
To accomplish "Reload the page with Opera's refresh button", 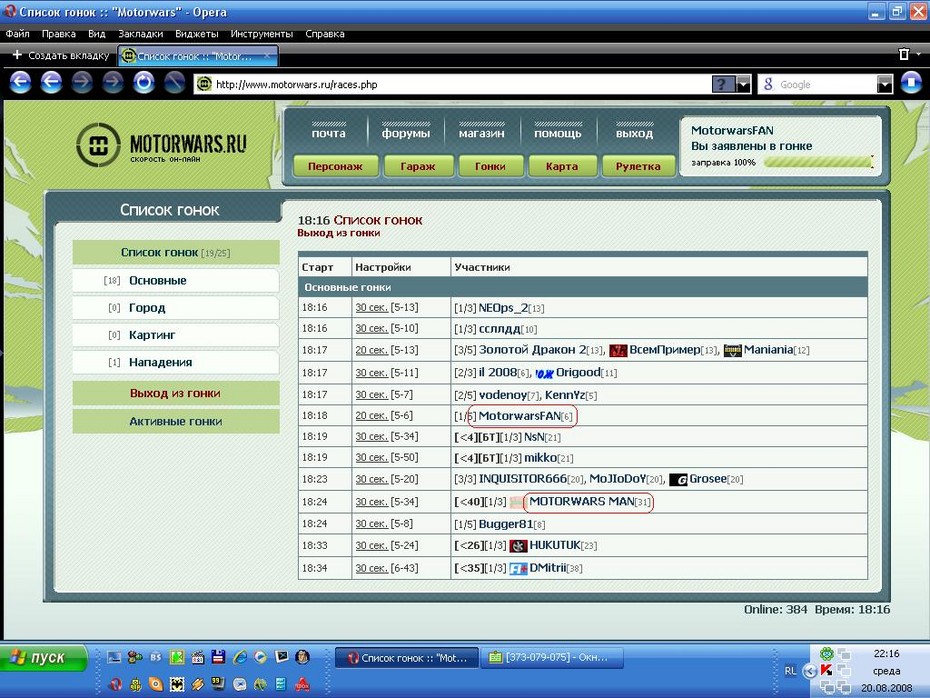I will 144,82.
